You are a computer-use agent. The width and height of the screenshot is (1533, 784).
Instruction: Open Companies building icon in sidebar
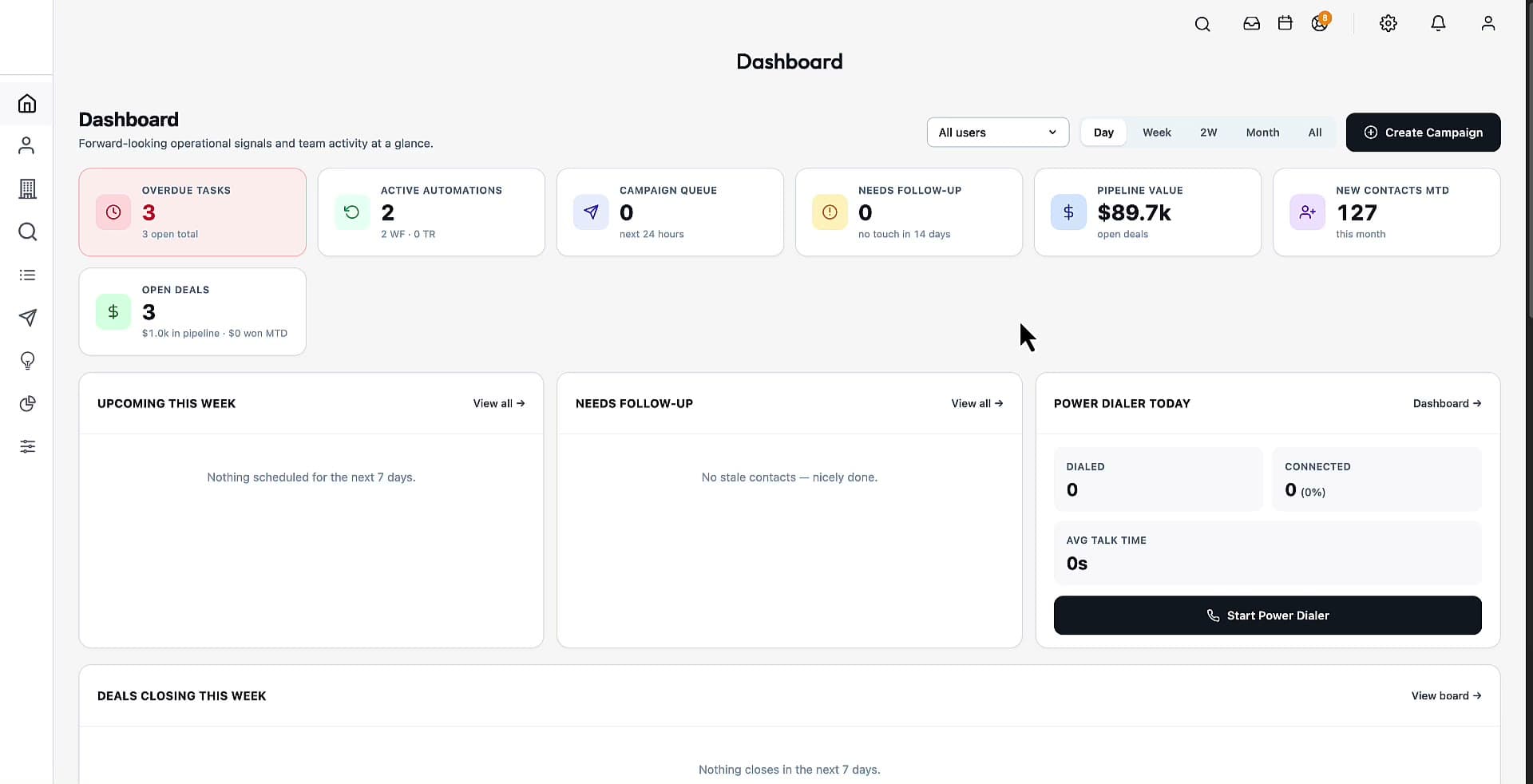click(27, 188)
